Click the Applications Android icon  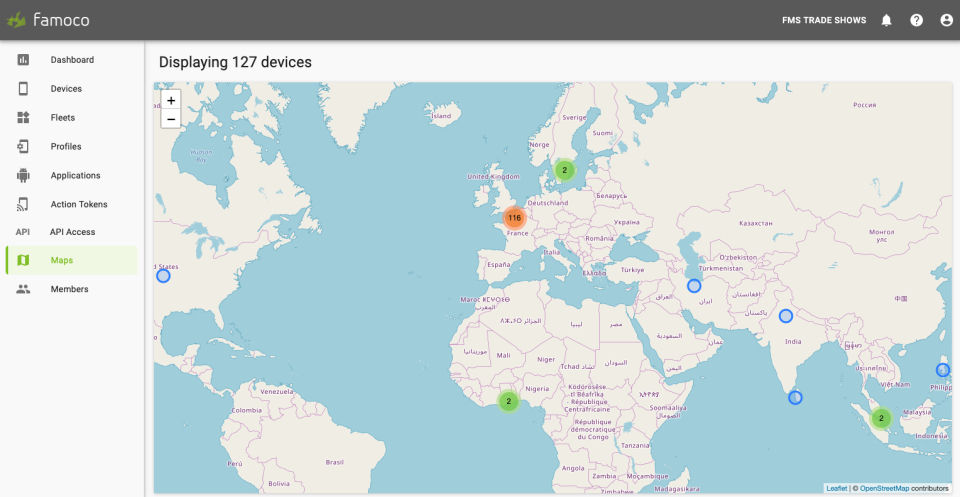point(23,176)
